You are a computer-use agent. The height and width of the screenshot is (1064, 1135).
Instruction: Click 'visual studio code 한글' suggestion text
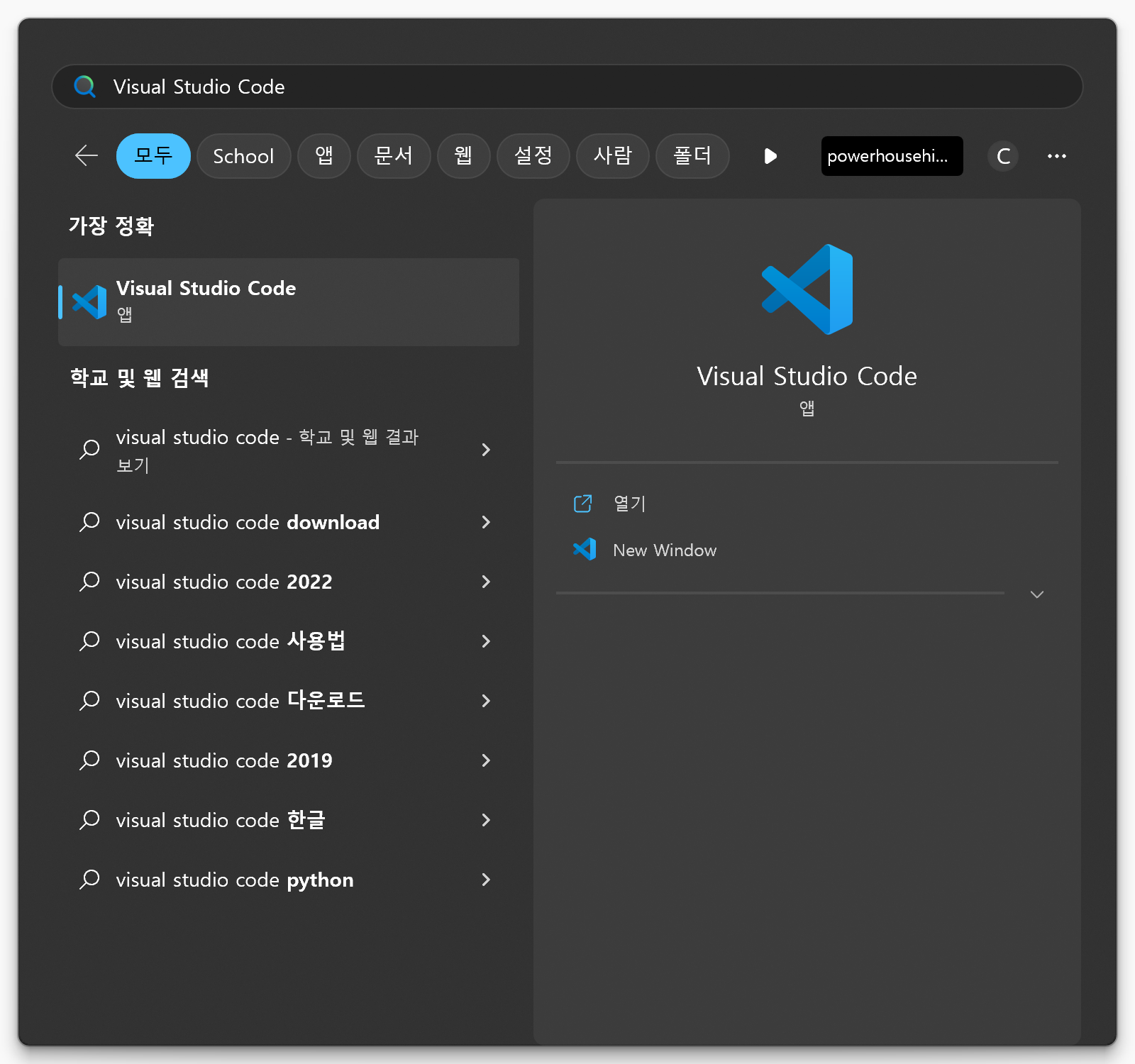(221, 820)
